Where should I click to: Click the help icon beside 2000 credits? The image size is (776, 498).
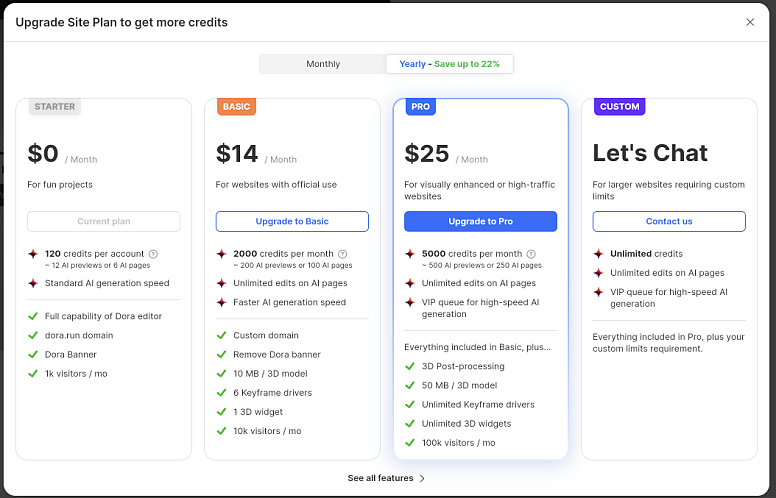coord(343,254)
